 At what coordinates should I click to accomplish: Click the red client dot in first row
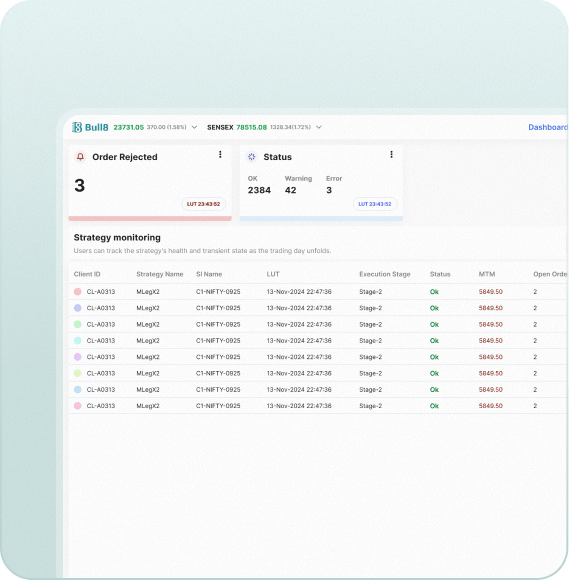78,291
